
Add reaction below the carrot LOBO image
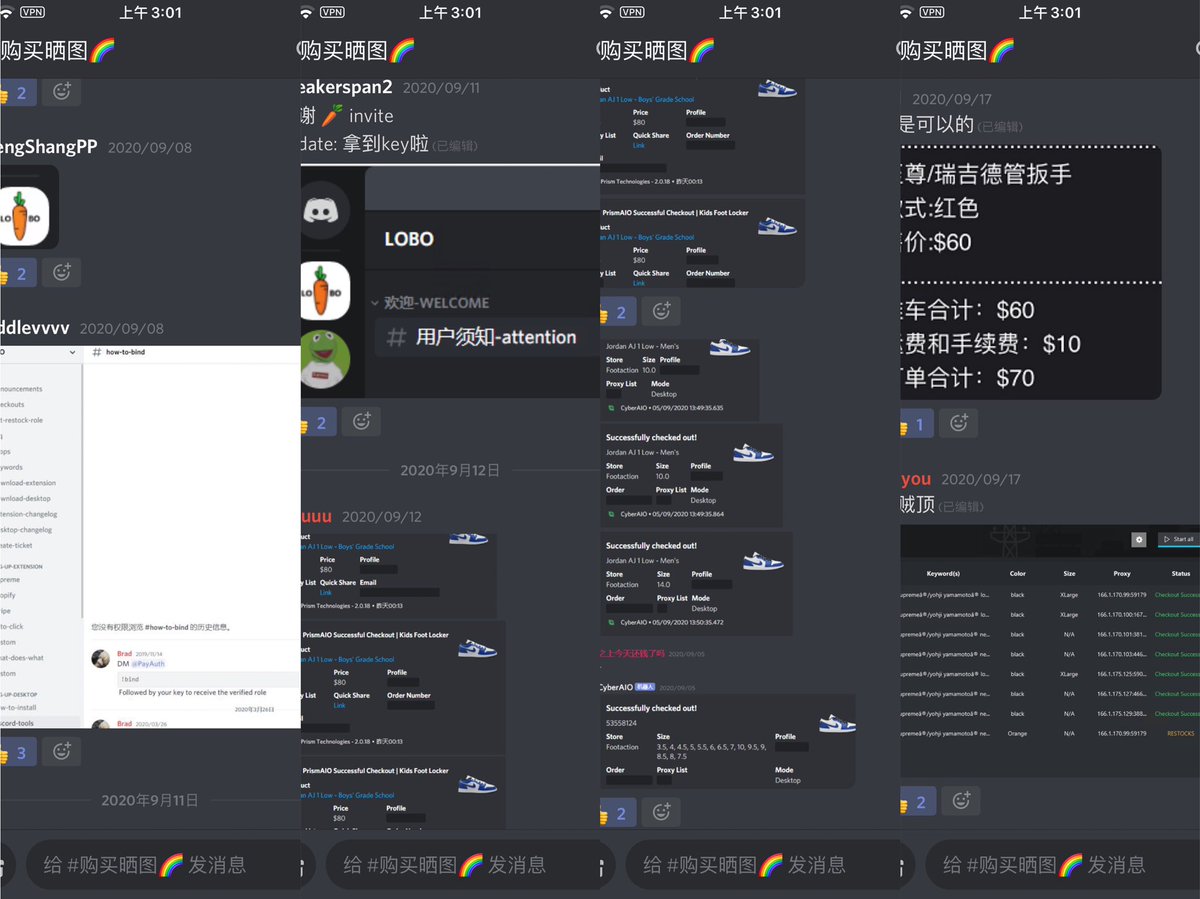pos(62,272)
